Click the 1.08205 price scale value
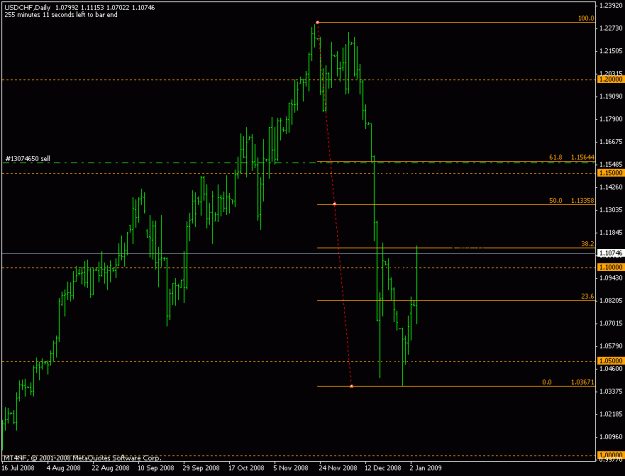 pos(611,301)
